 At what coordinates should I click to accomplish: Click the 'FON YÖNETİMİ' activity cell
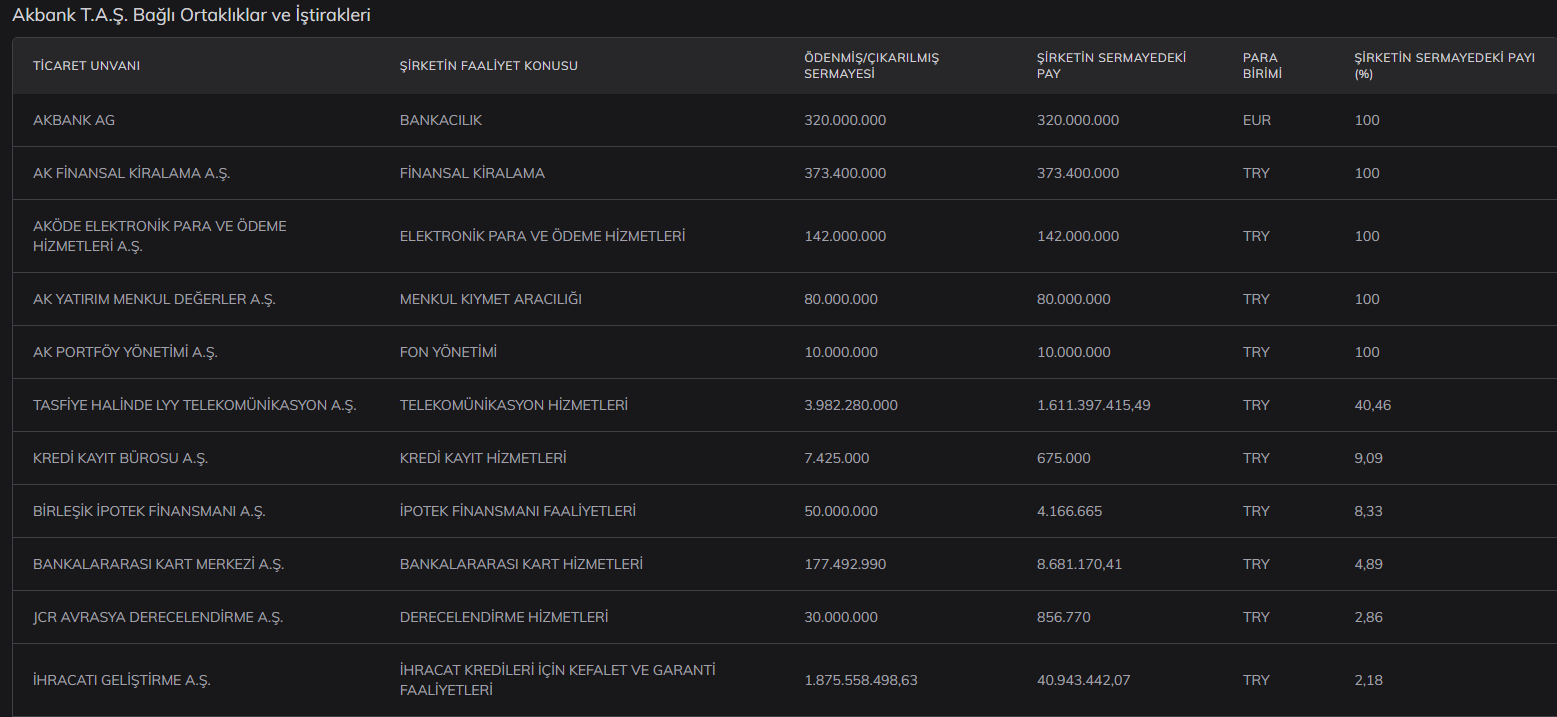tap(448, 352)
